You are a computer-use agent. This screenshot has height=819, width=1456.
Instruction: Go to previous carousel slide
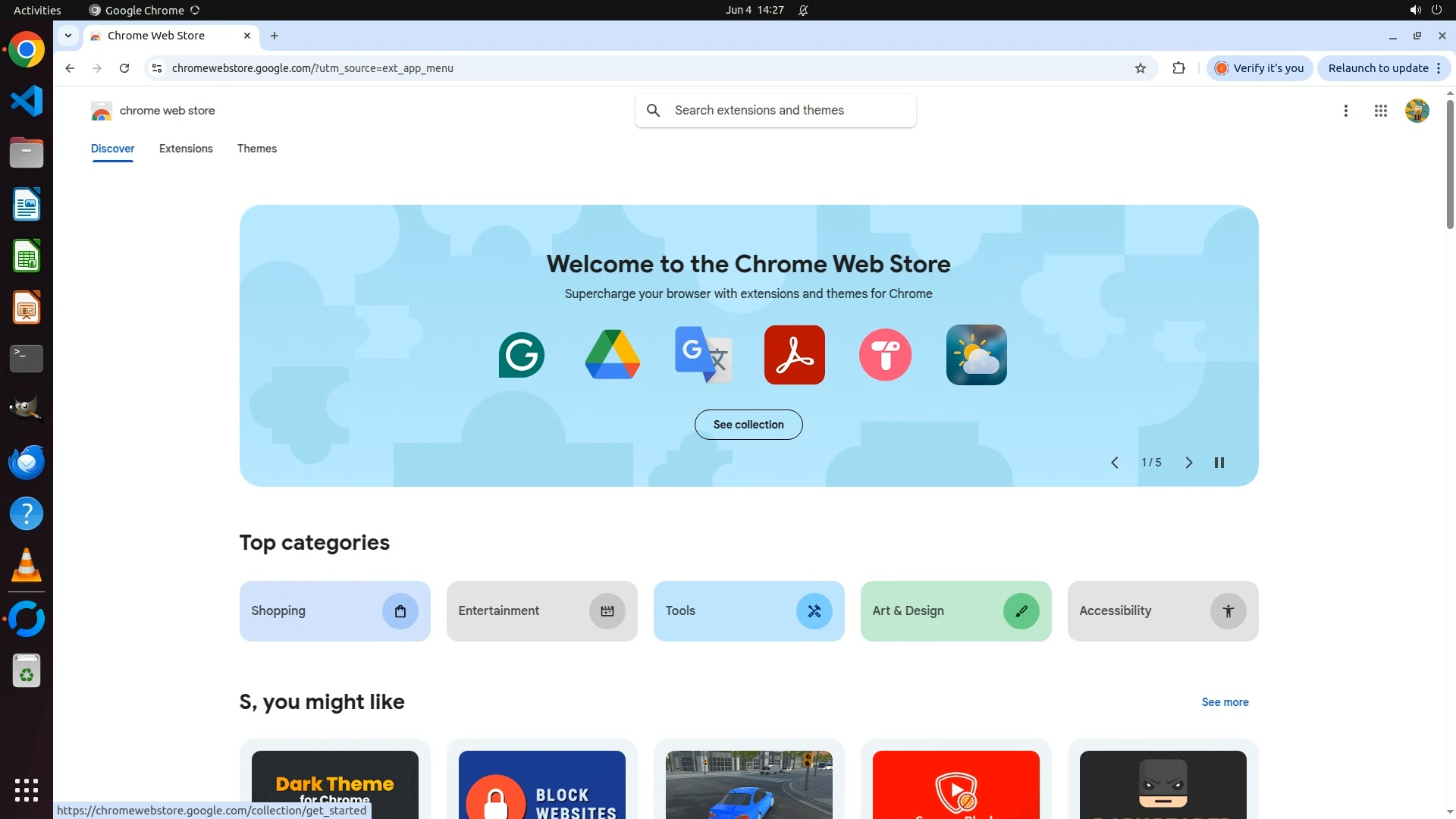point(1114,463)
